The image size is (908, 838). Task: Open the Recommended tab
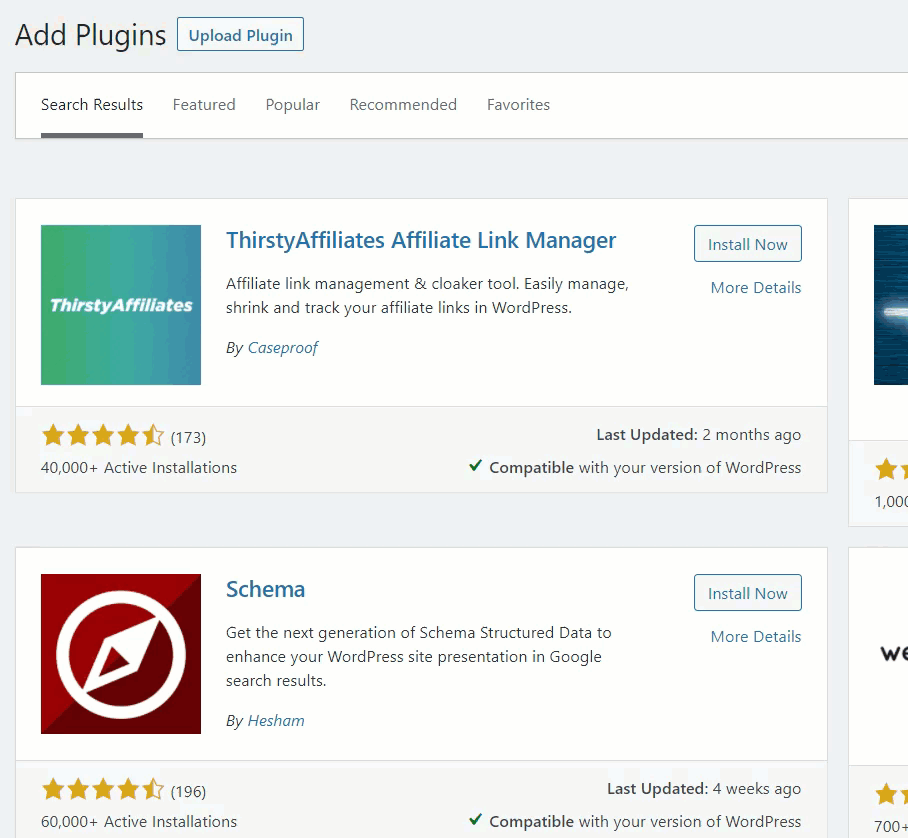(403, 105)
